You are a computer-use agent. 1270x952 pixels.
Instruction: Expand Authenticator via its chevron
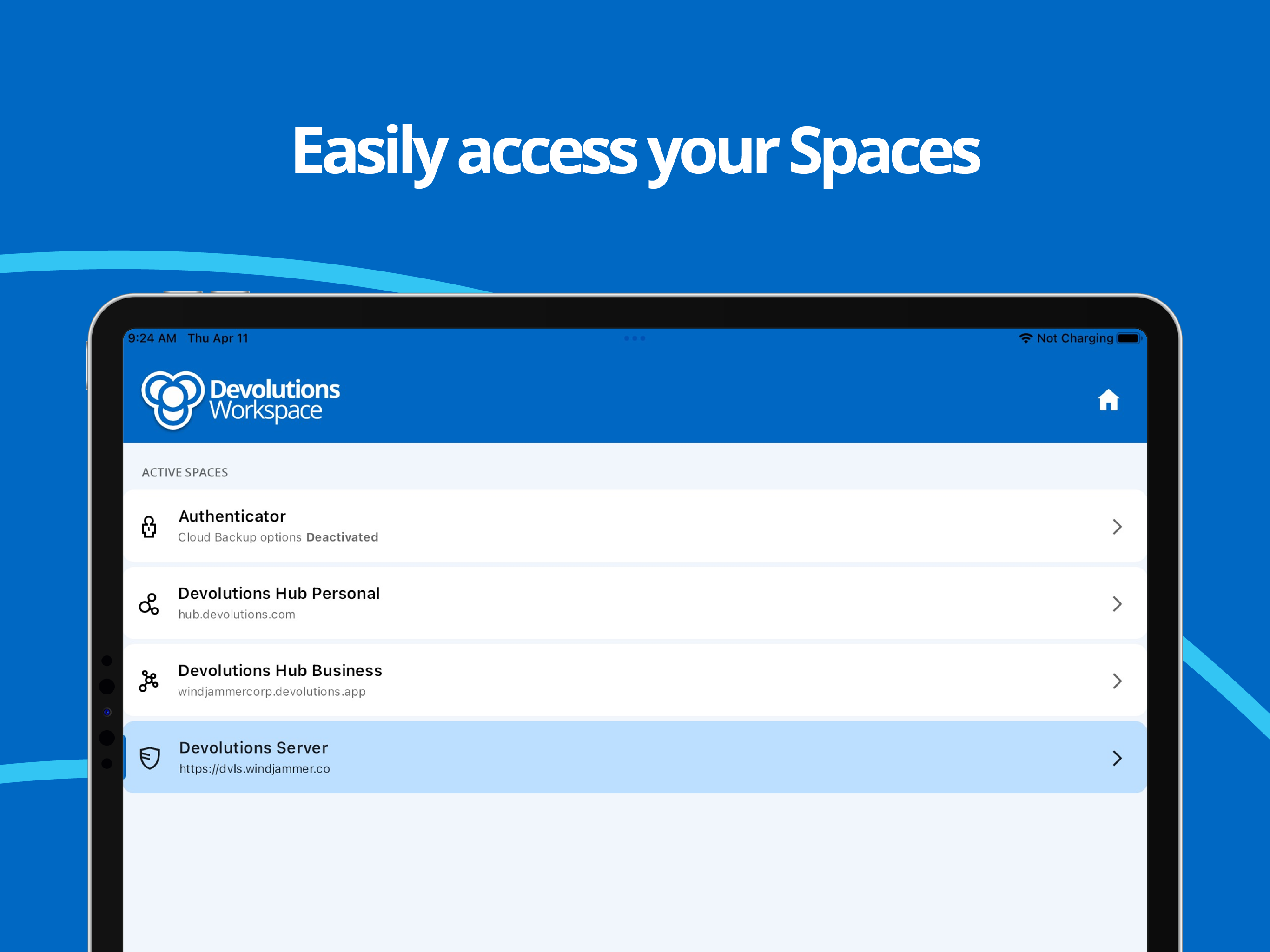tap(1117, 527)
